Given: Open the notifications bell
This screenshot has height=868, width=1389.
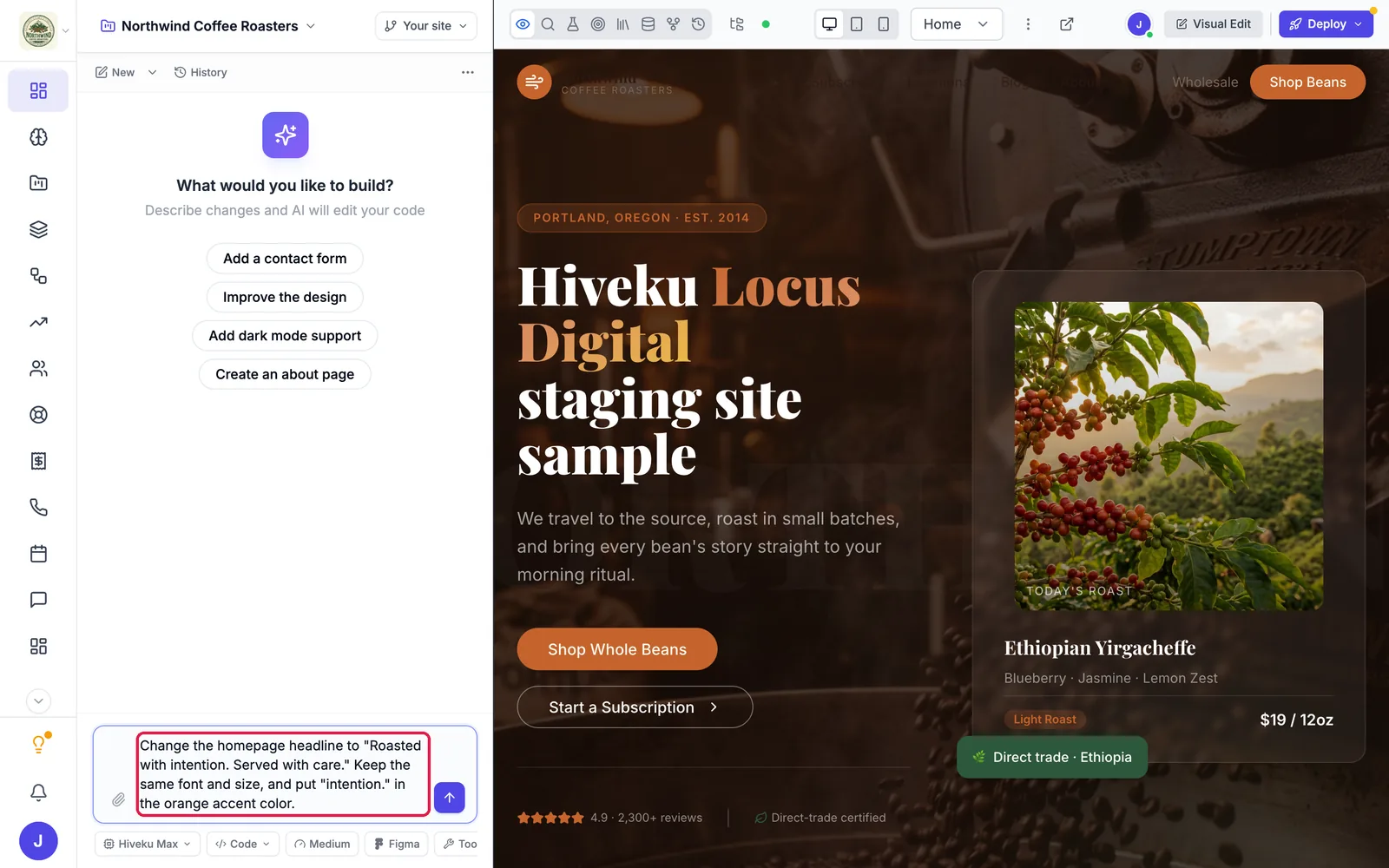Looking at the screenshot, I should [38, 792].
